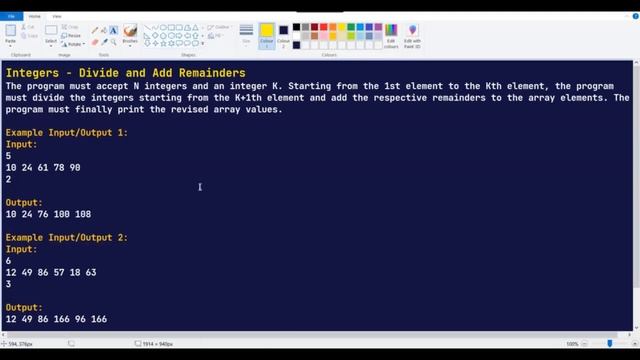Choose the Right-angled triangle shape
This screenshot has width=640, height=360.
point(147,36)
